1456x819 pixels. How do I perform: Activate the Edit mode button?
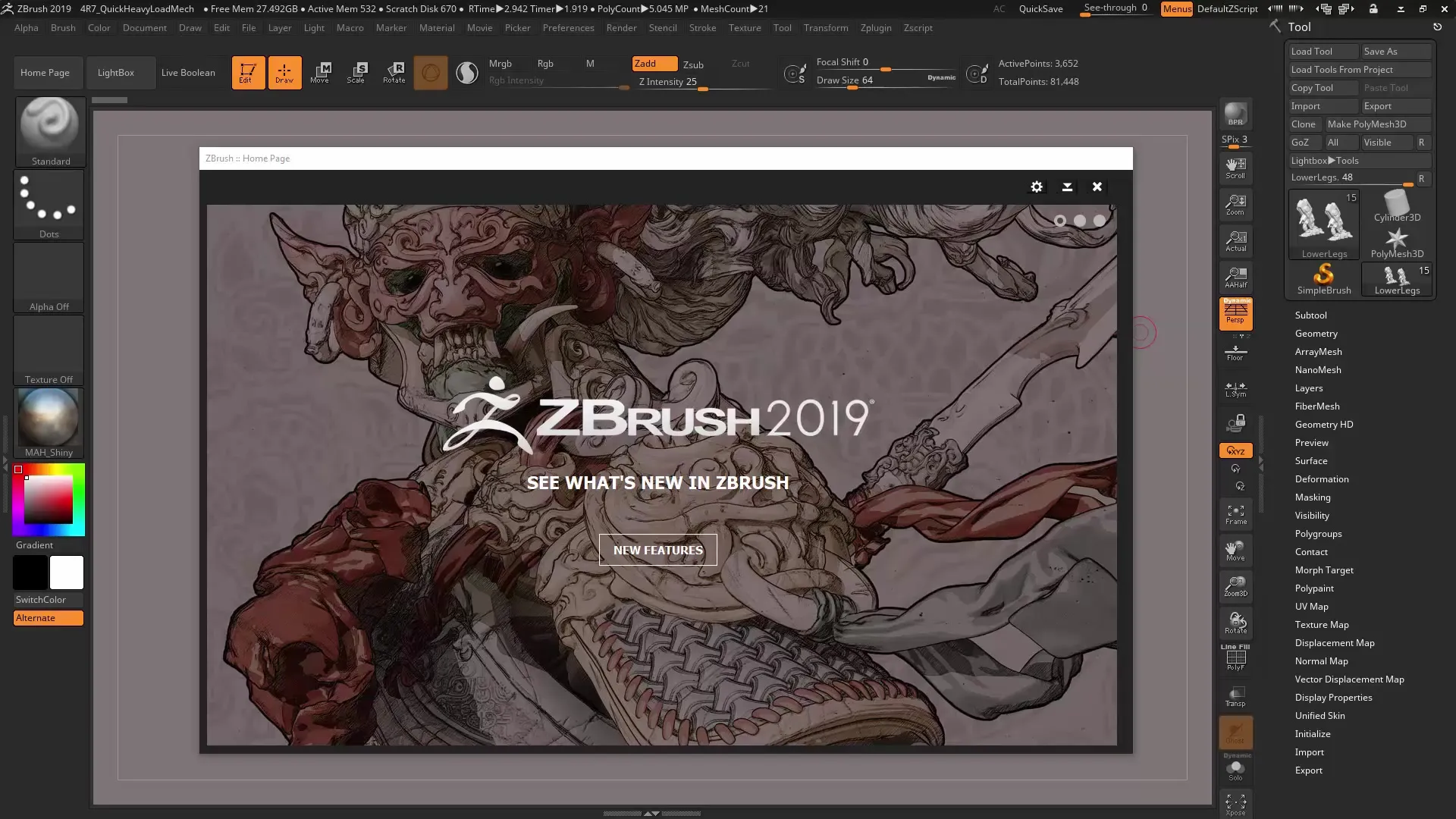(248, 73)
